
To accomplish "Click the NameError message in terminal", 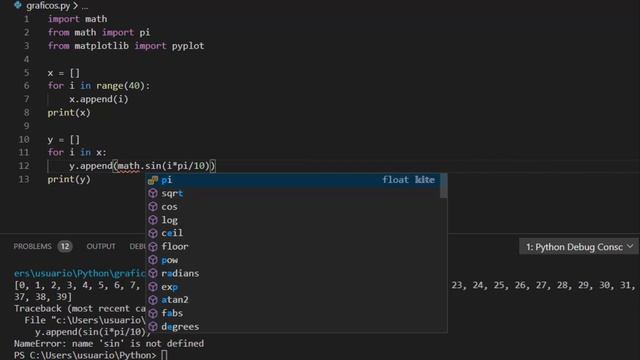I will click(x=109, y=344).
